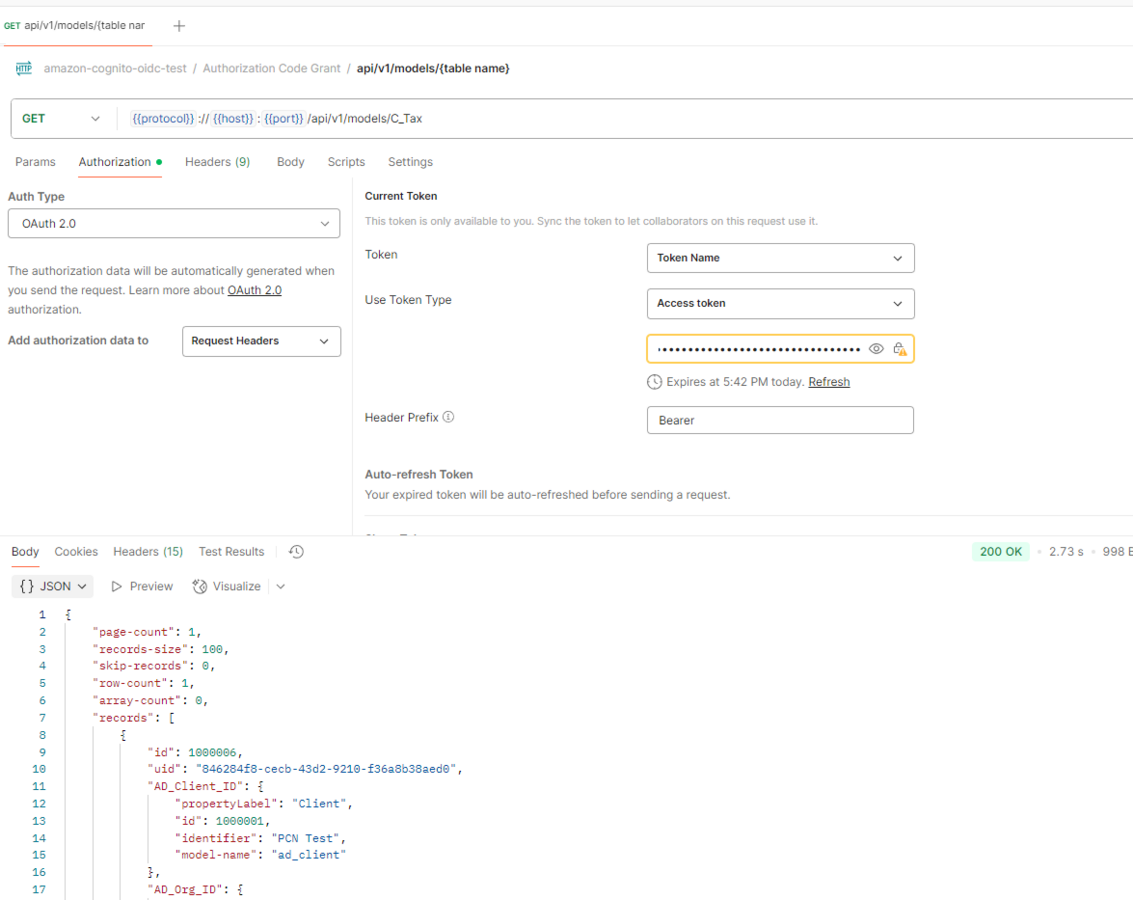The height and width of the screenshot is (900, 1133).
Task: Change the JSON response format dropdown
Action: pyautogui.click(x=53, y=586)
